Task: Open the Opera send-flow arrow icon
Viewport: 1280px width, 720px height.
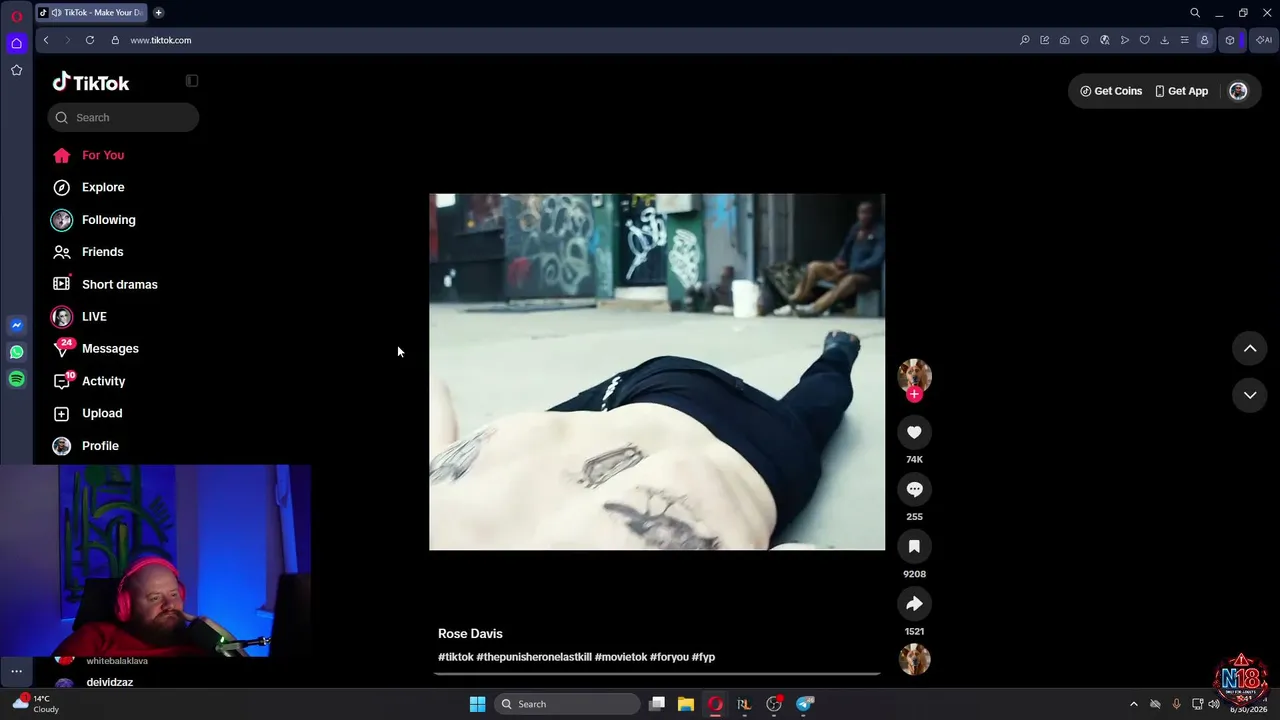Action: point(1125,40)
